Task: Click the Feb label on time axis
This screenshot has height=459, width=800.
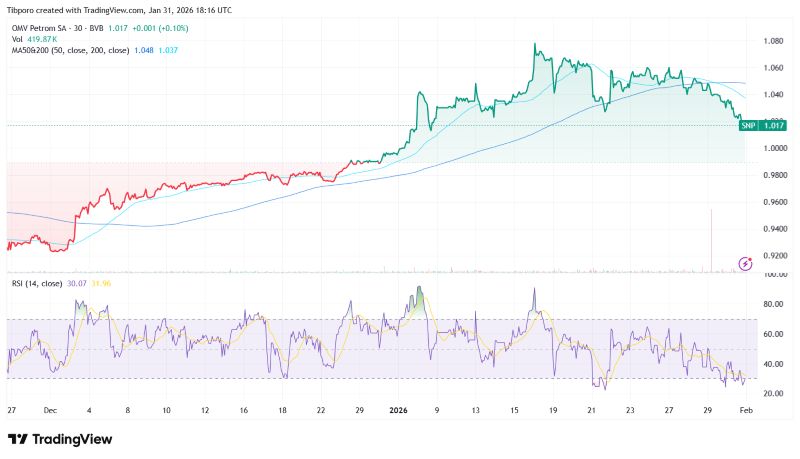Action: tap(743, 411)
